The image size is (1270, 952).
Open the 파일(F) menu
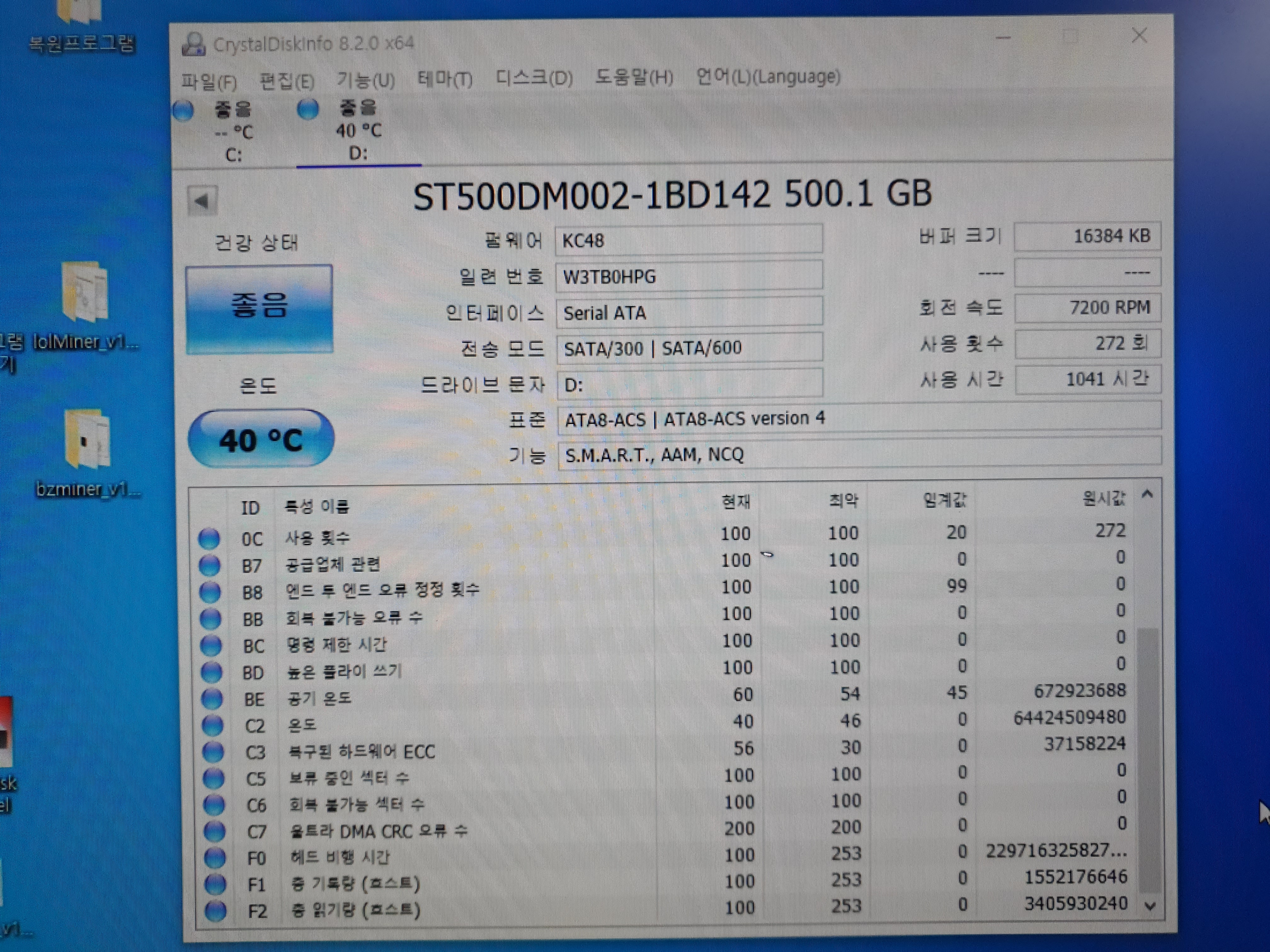209,82
